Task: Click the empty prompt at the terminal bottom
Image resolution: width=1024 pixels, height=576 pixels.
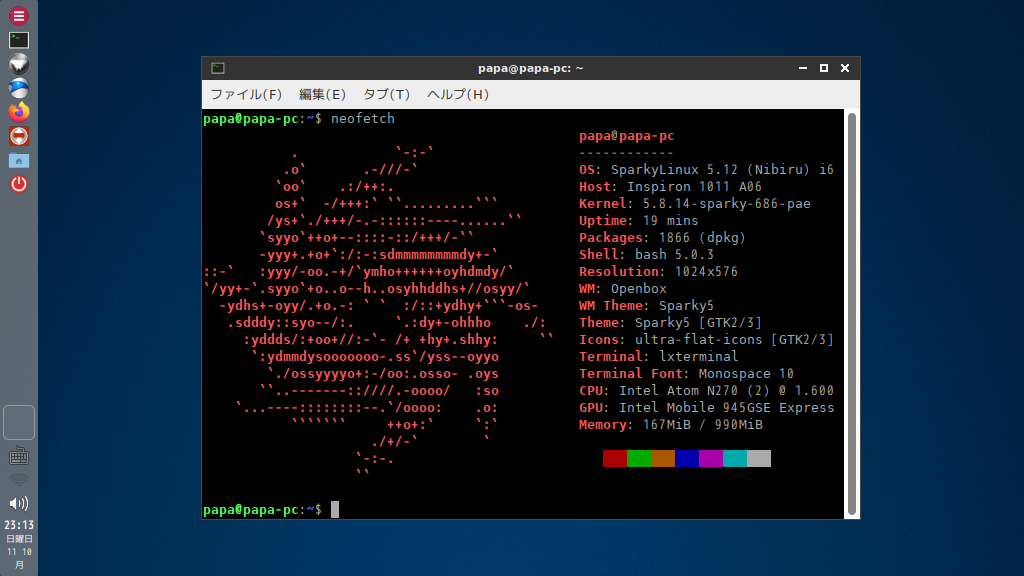Action: [x=271, y=509]
